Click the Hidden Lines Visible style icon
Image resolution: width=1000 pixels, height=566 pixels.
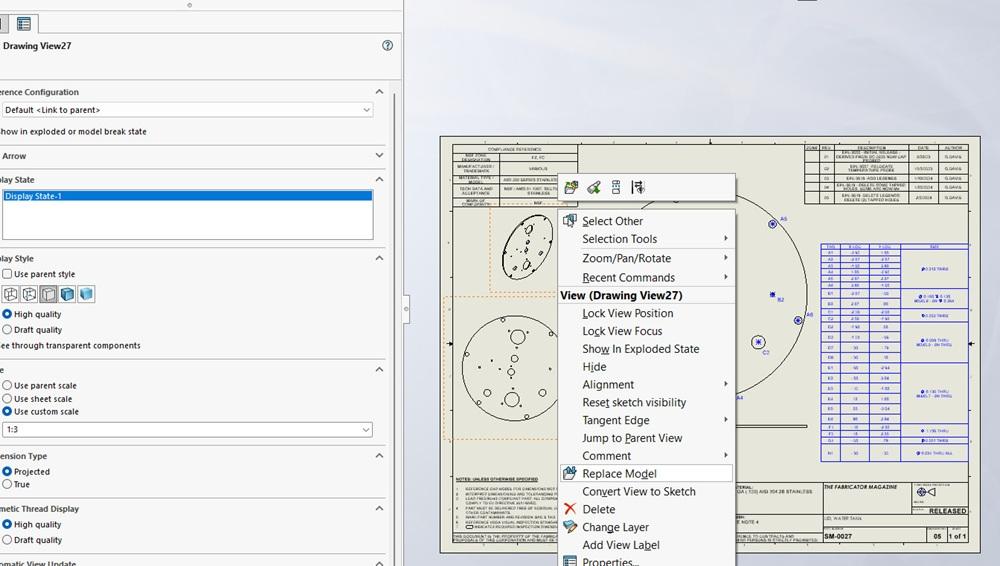(29, 294)
